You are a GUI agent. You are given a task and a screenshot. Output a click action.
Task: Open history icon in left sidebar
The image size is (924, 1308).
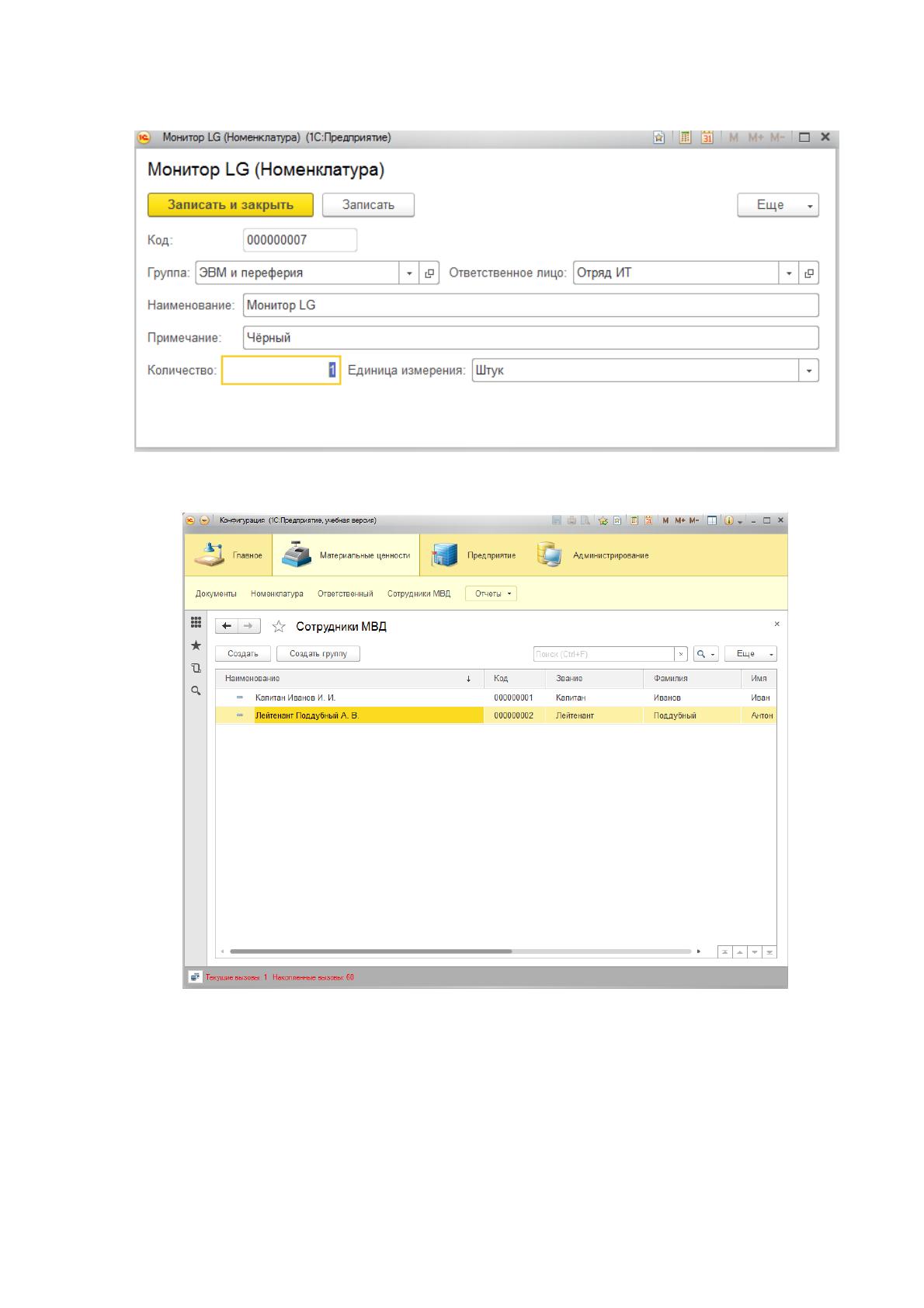click(x=196, y=668)
